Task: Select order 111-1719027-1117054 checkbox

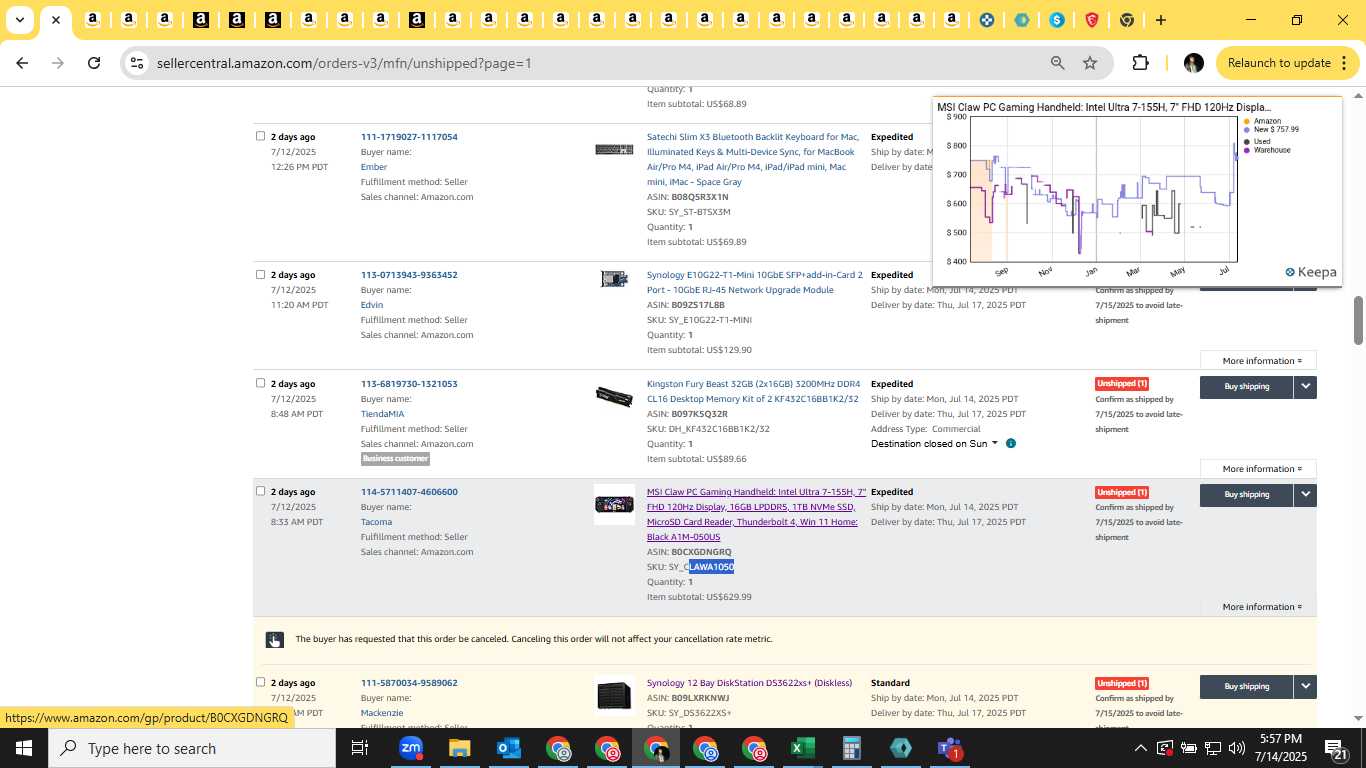Action: pyautogui.click(x=260, y=136)
